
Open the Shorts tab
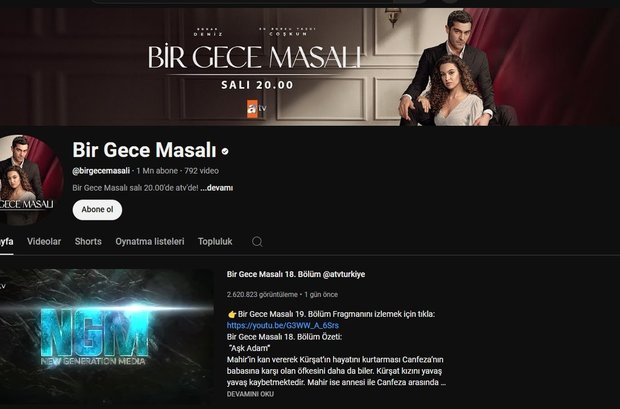click(x=88, y=242)
